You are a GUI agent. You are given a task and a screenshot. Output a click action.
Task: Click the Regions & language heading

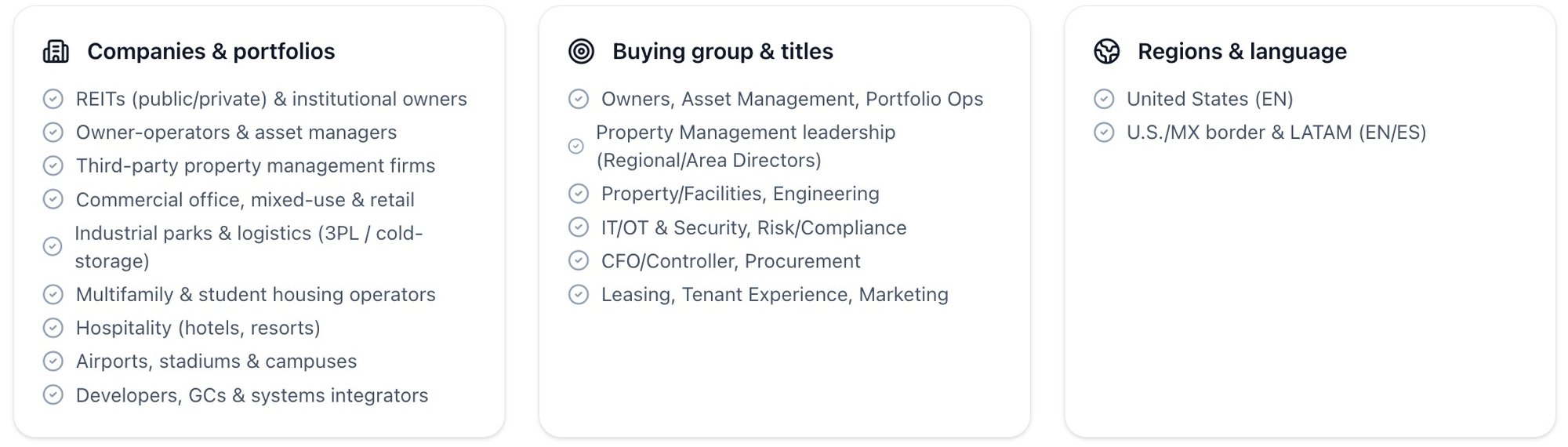pyautogui.click(x=1242, y=52)
